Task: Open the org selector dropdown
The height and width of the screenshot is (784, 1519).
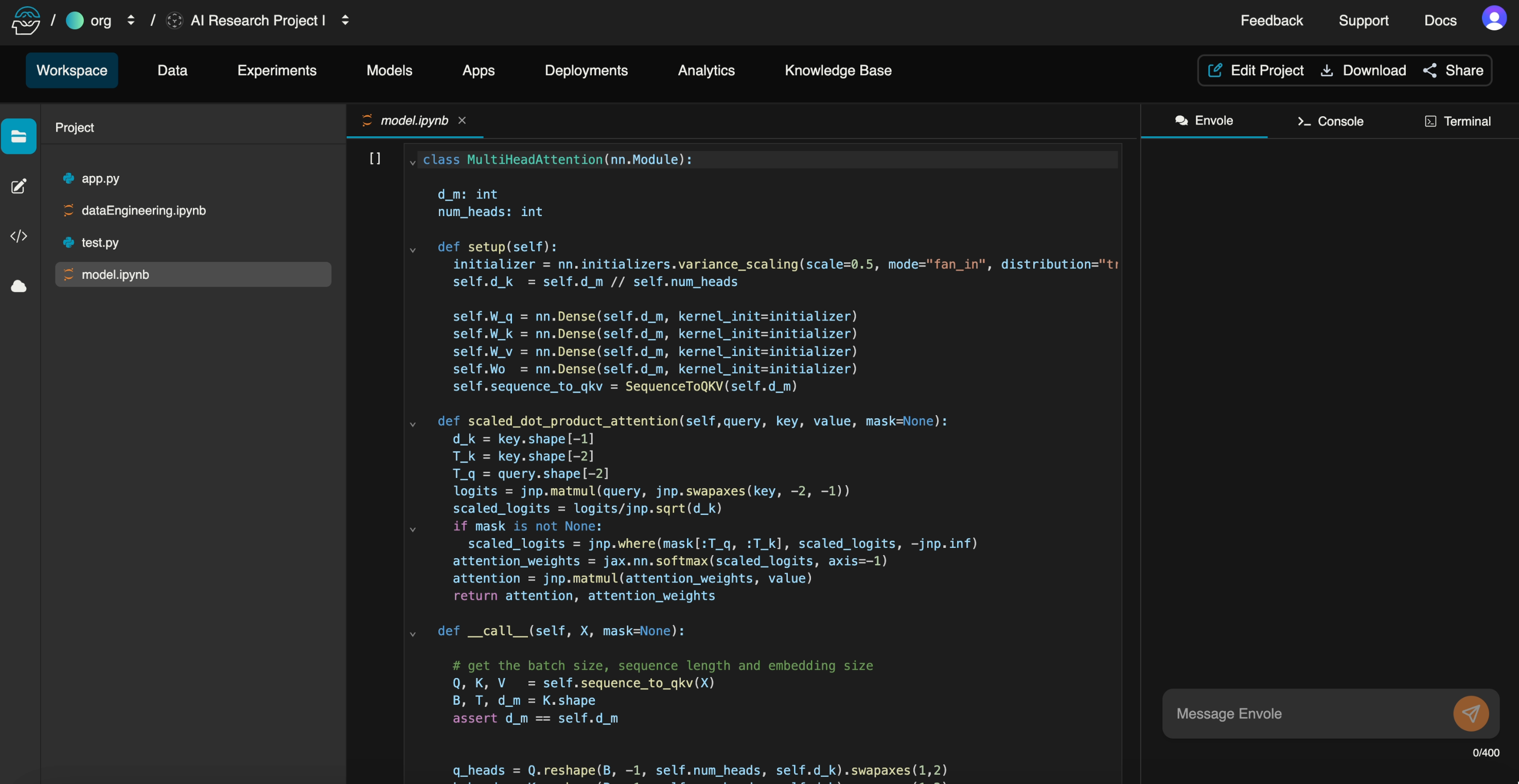Action: [131, 20]
